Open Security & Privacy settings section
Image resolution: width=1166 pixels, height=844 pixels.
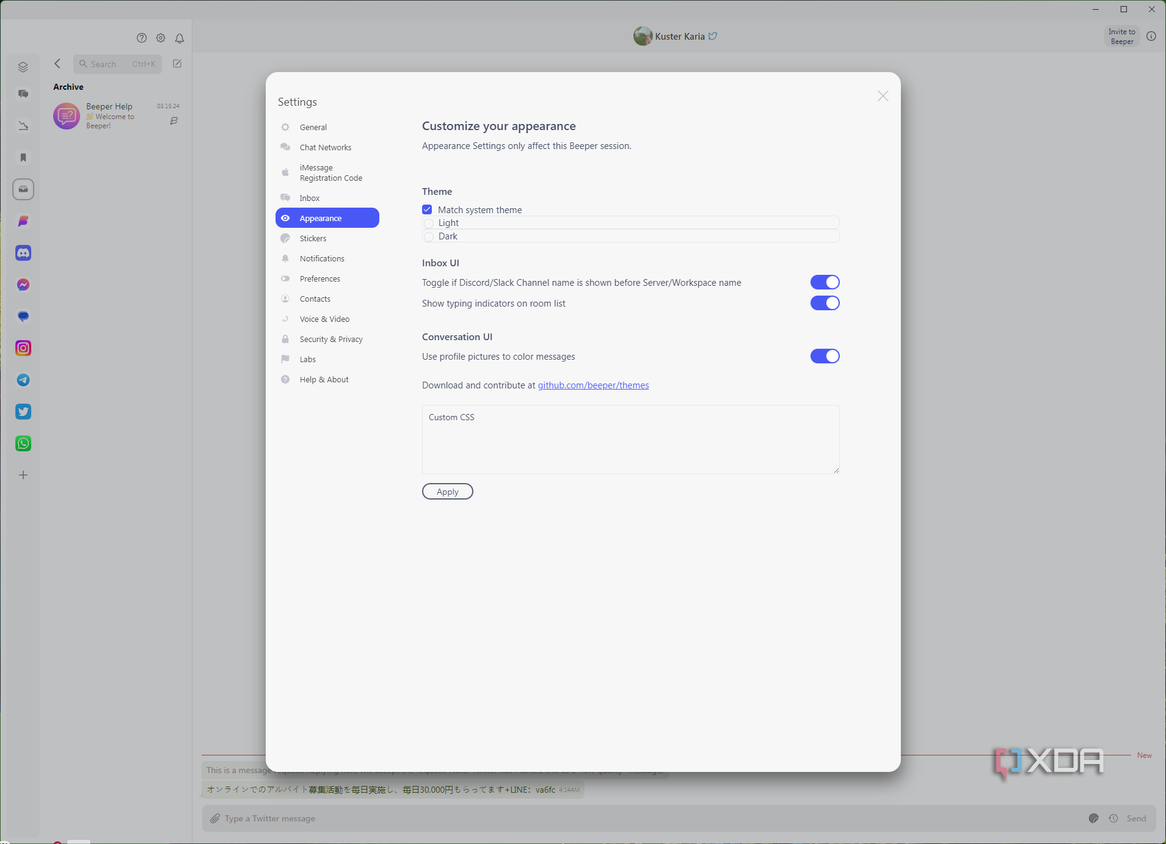[x=327, y=339]
